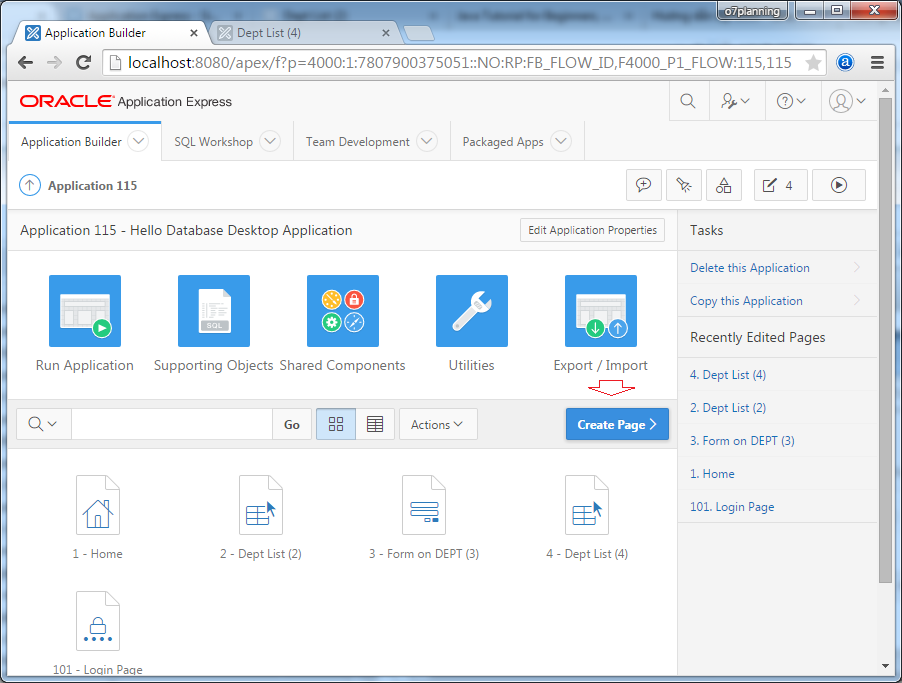Screen dimensions: 902x683
Task: Open Shared Components icon
Action: pos(343,311)
